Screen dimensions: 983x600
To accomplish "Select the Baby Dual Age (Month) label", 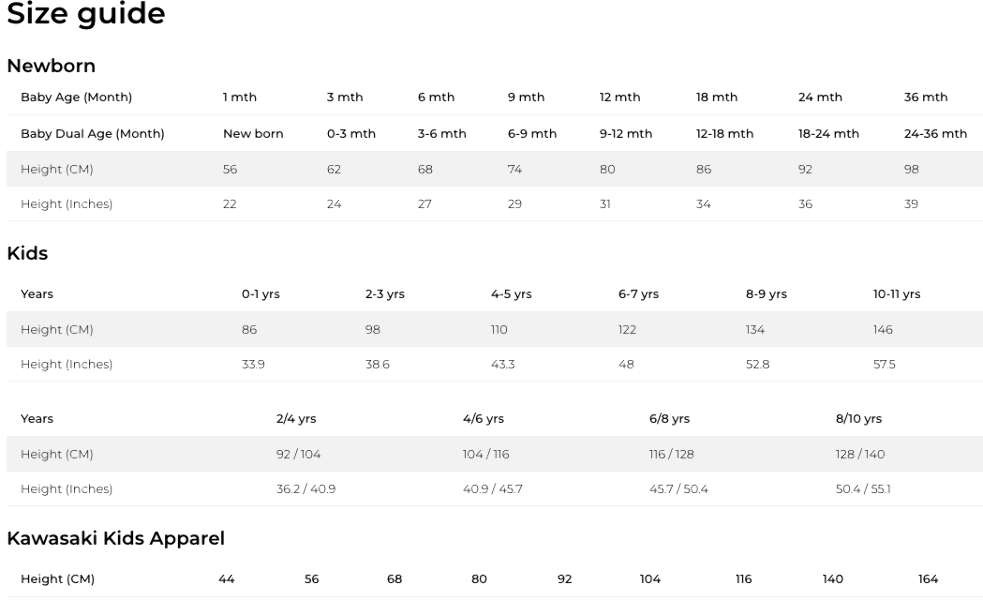I will pyautogui.click(x=92, y=133).
